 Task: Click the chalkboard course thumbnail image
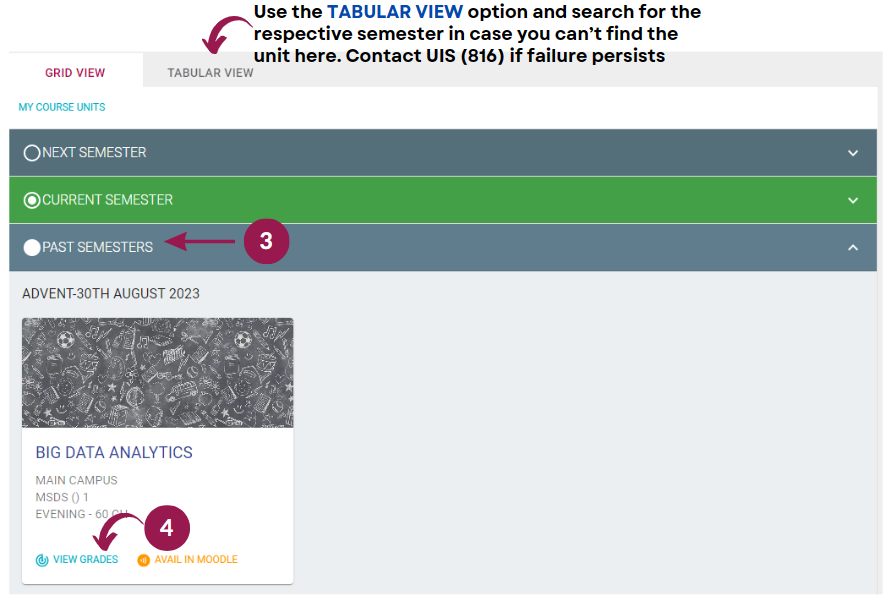(158, 373)
